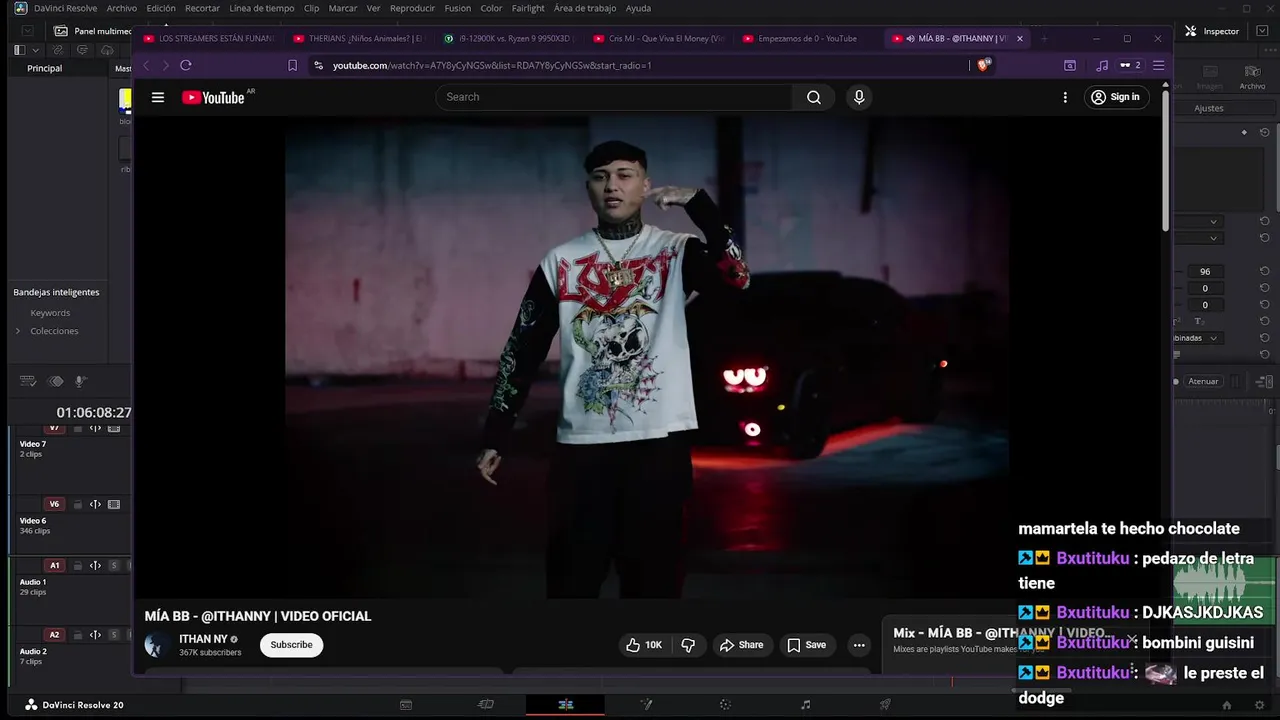The image size is (1280, 720).
Task: Click the Sign in button
Action: tap(1115, 97)
